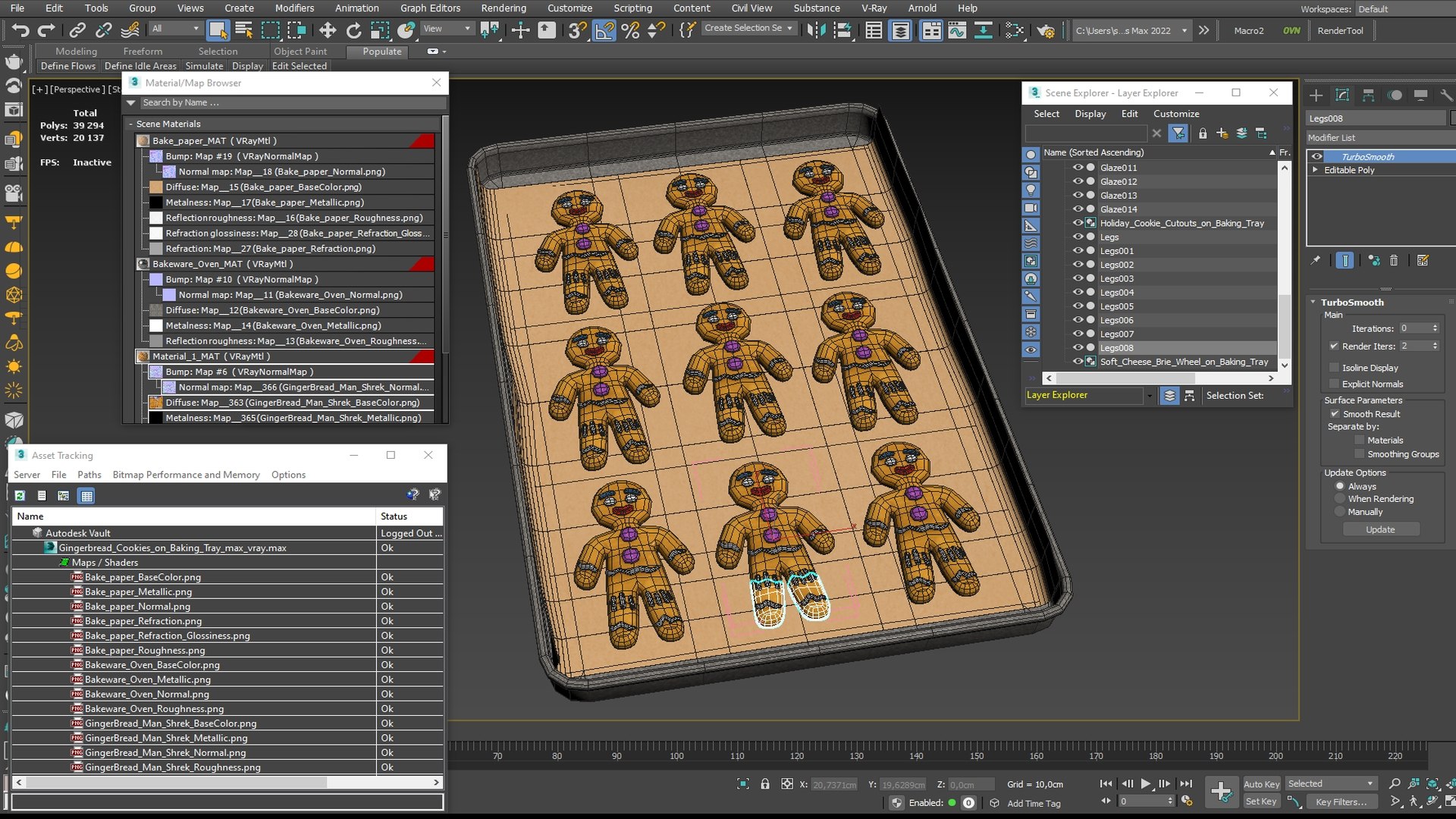Open the selection filter All dropdown
Viewport: 1456px width, 819px height.
[176, 29]
